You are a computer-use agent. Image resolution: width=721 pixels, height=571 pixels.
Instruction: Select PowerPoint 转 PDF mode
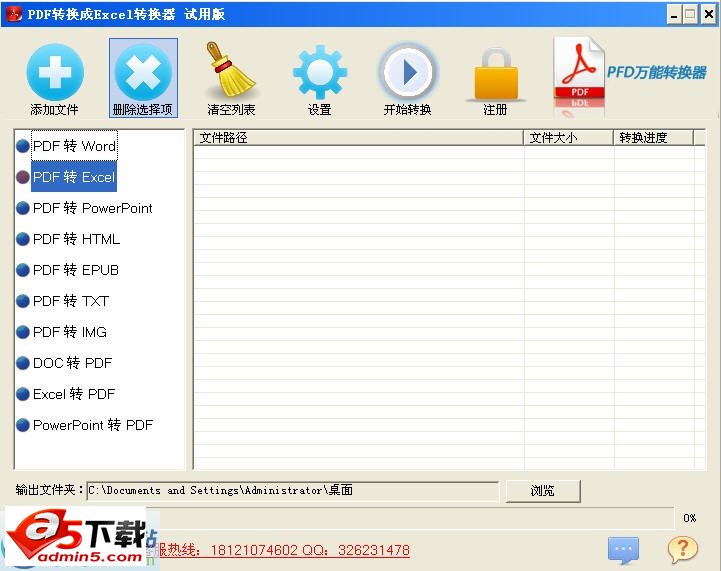(93, 425)
